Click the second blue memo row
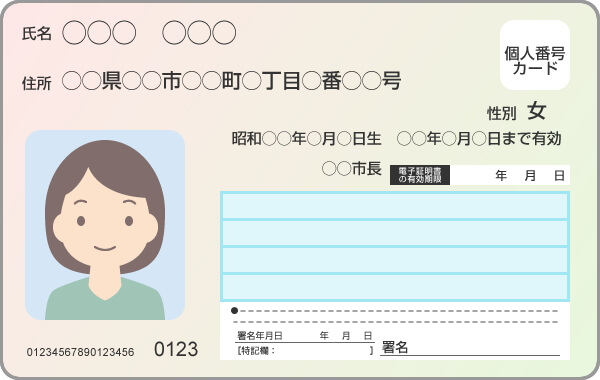The image size is (600, 380). click(395, 233)
